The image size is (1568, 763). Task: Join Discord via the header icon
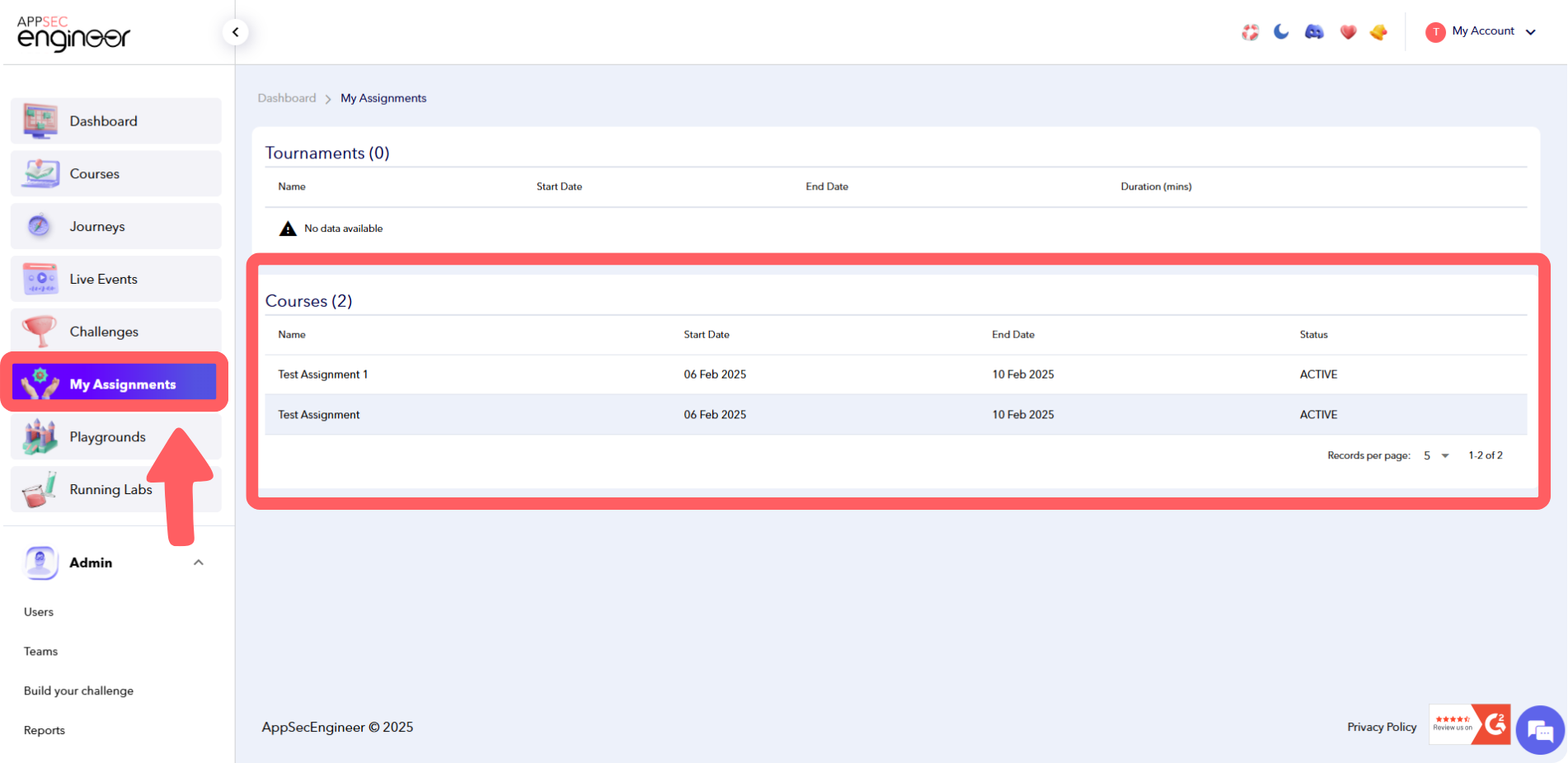point(1313,31)
